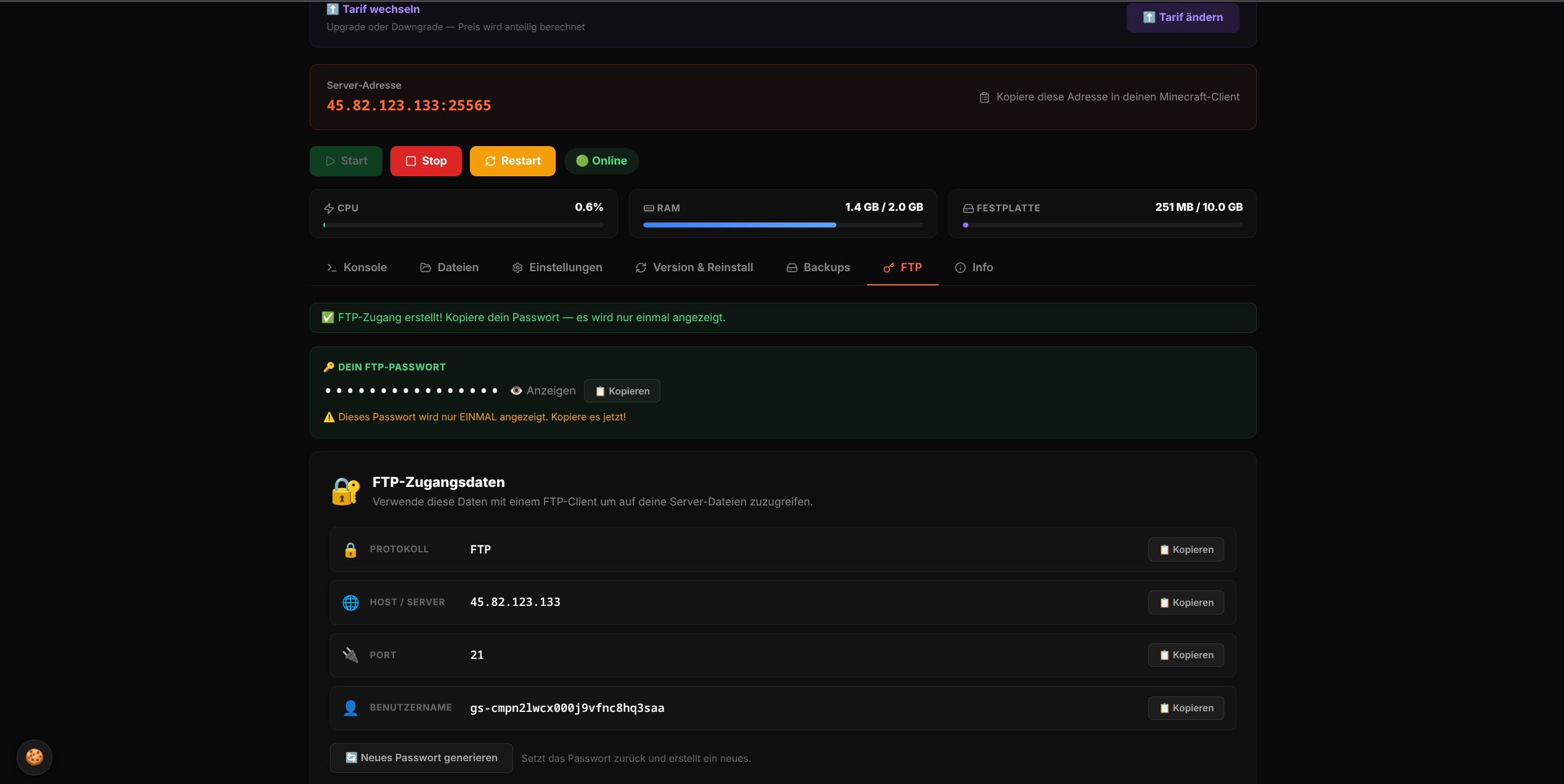
Task: Copy the Protokoll value
Action: click(x=1186, y=550)
